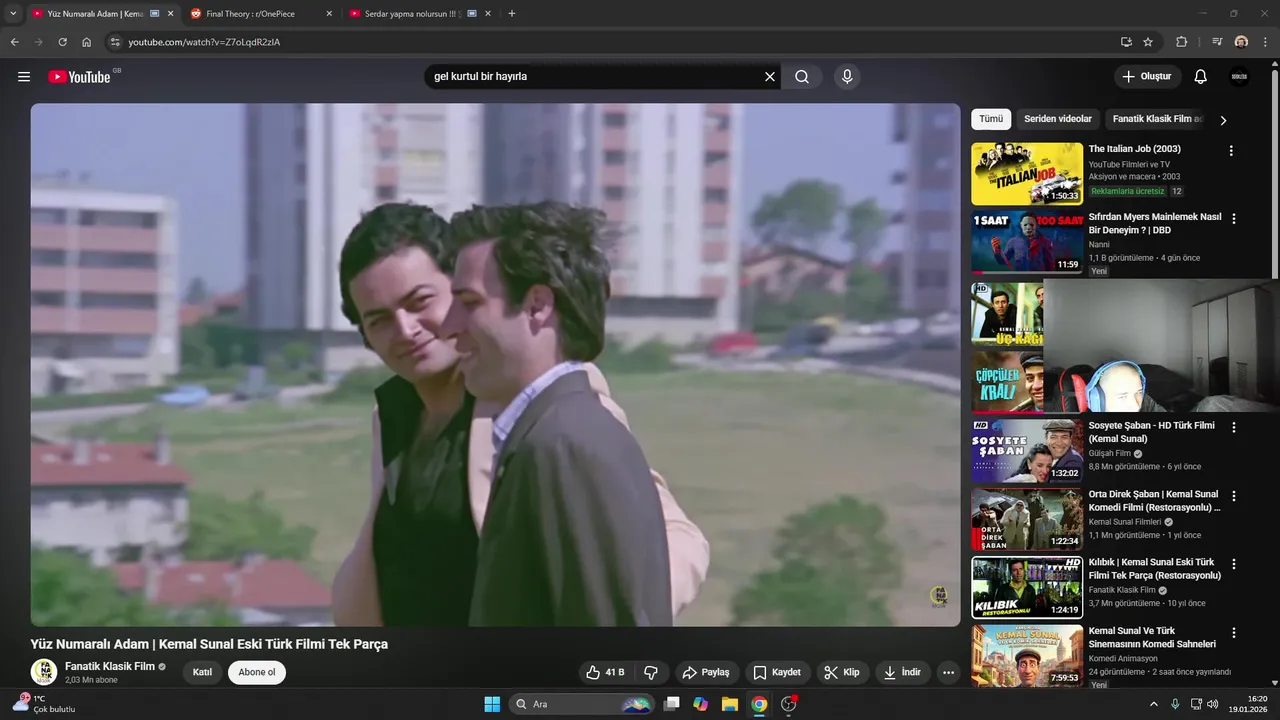The height and width of the screenshot is (720, 1280).
Task: Save video with Kaydet button
Action: (777, 672)
